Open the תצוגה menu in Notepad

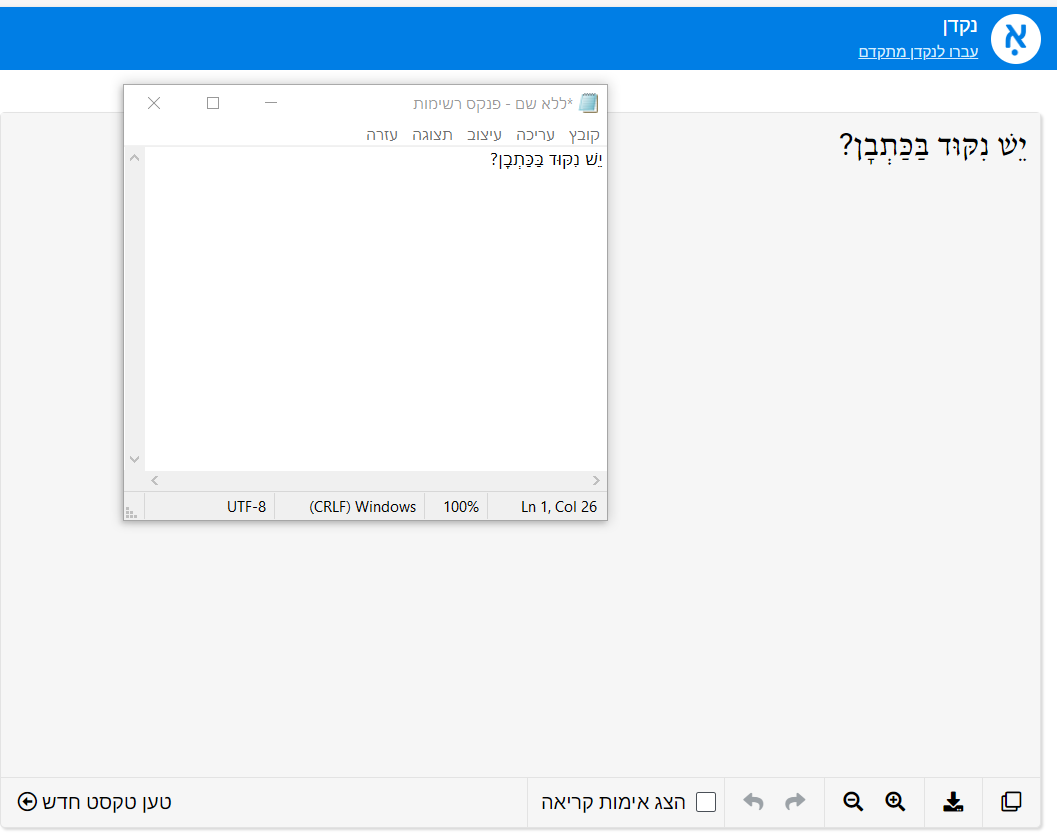pos(432,135)
